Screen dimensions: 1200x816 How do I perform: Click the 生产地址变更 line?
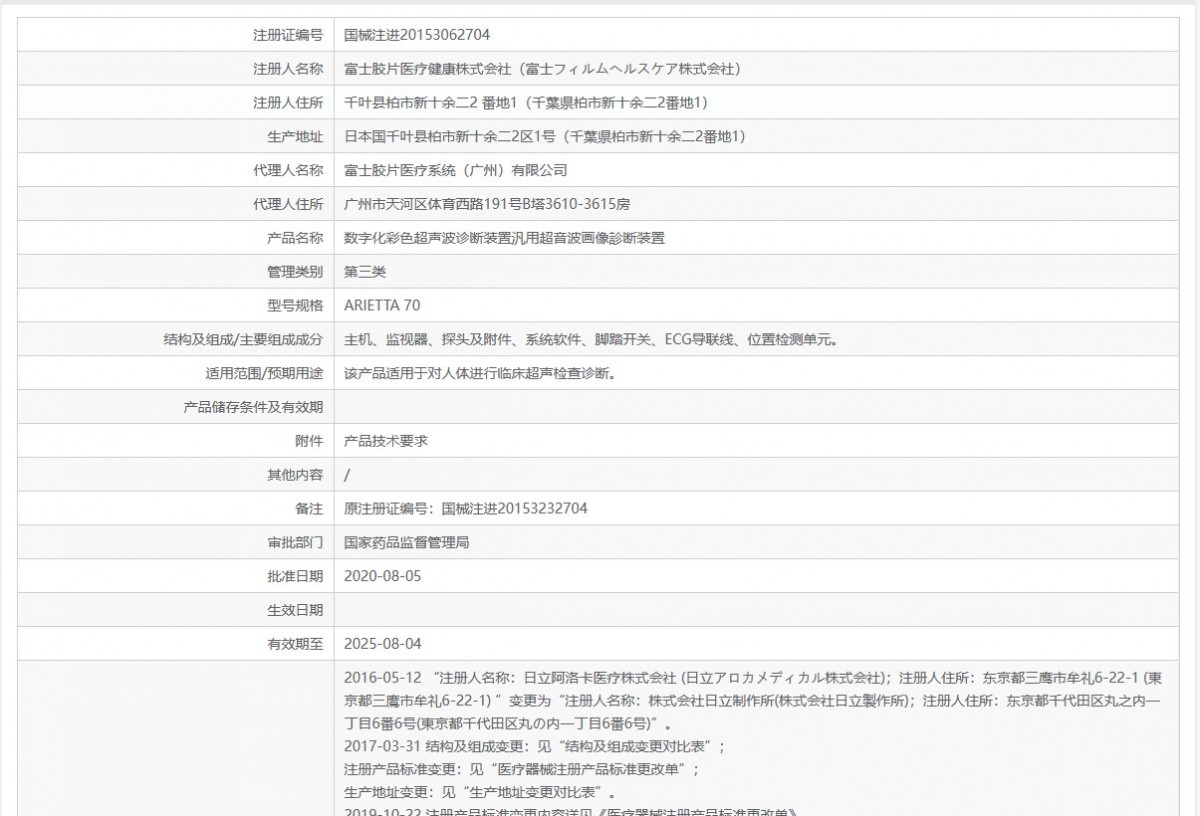[479, 792]
